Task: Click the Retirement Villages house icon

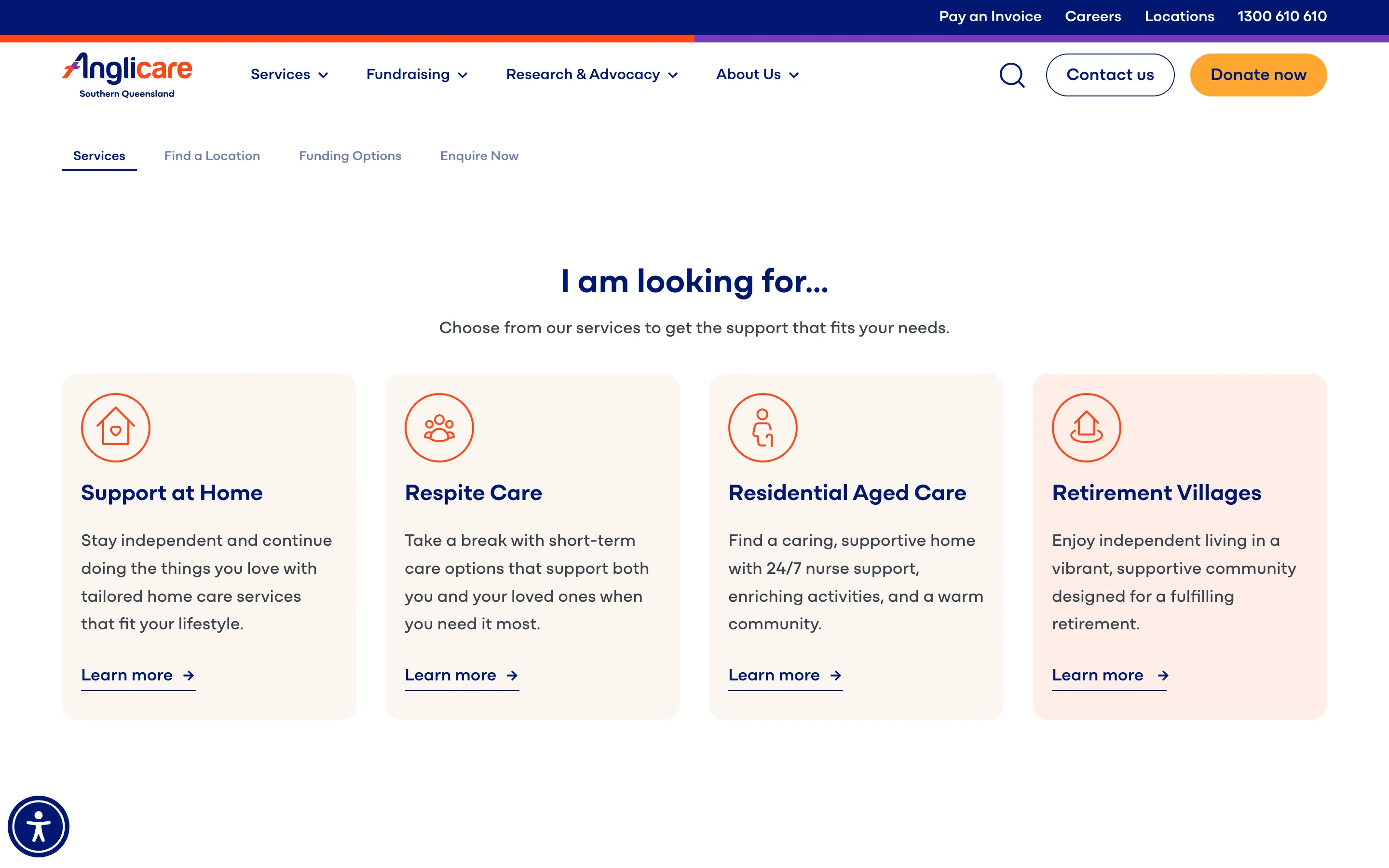Action: coord(1086,428)
